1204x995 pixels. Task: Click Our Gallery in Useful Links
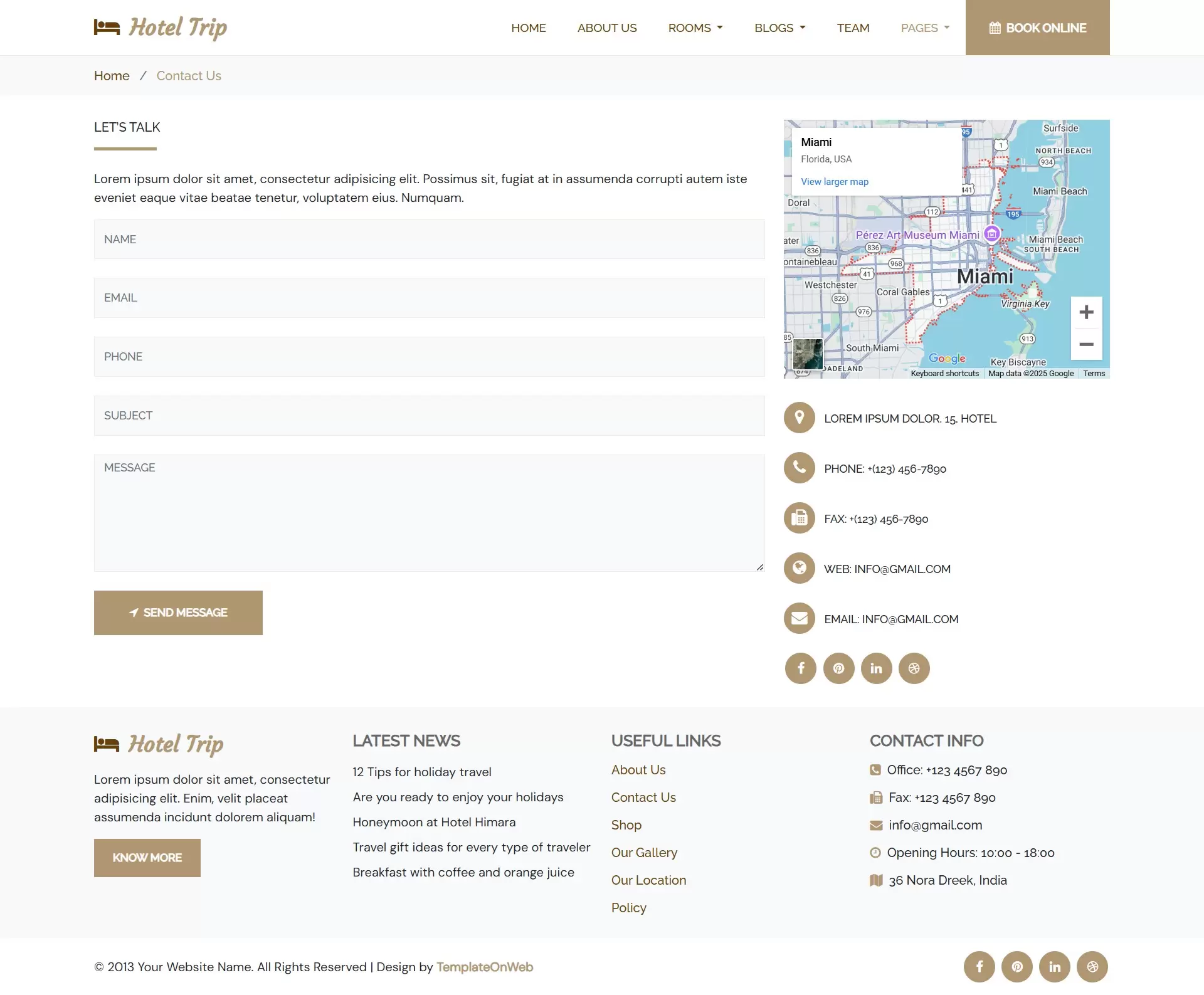tap(644, 853)
